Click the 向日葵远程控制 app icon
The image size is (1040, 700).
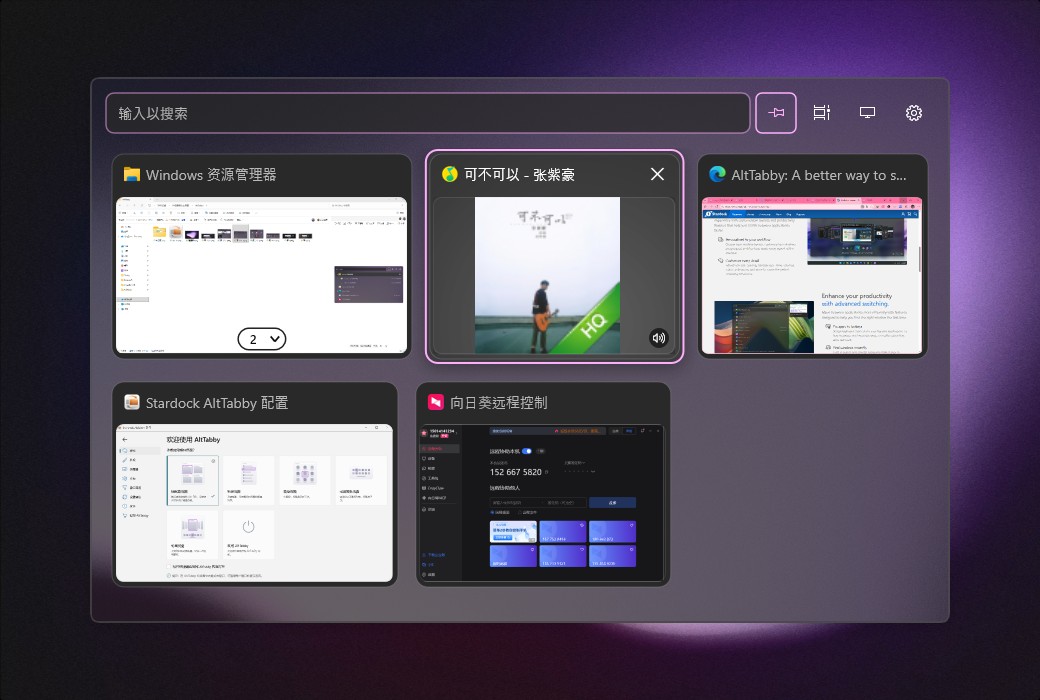pos(435,402)
